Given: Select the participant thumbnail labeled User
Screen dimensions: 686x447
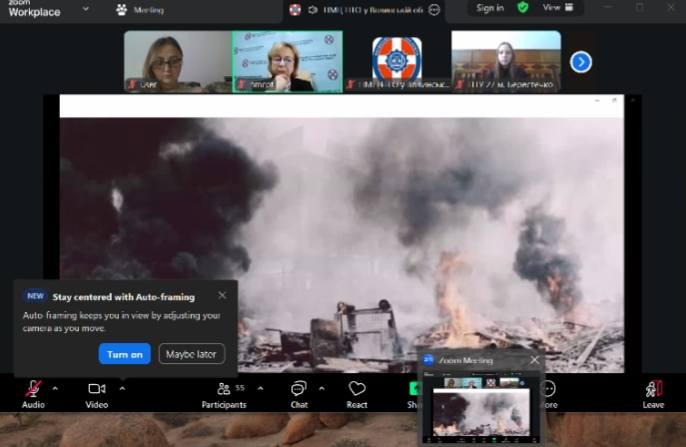Looking at the screenshot, I should coord(177,60).
